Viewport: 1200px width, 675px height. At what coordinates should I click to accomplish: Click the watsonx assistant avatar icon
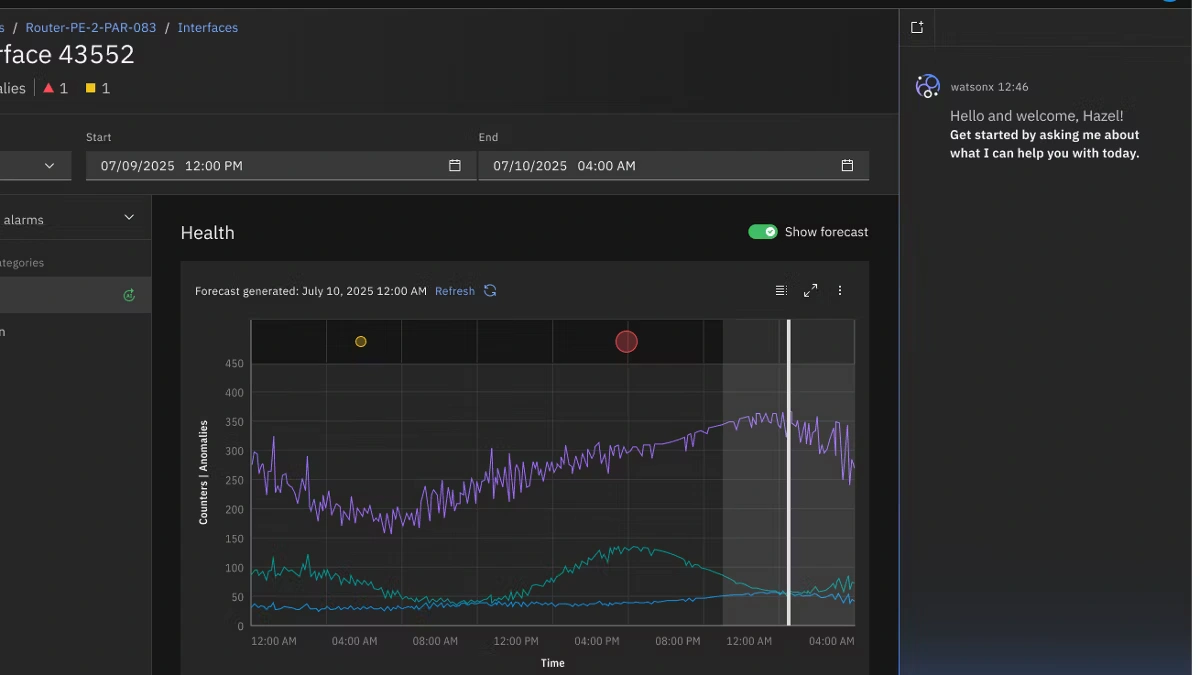coord(927,86)
